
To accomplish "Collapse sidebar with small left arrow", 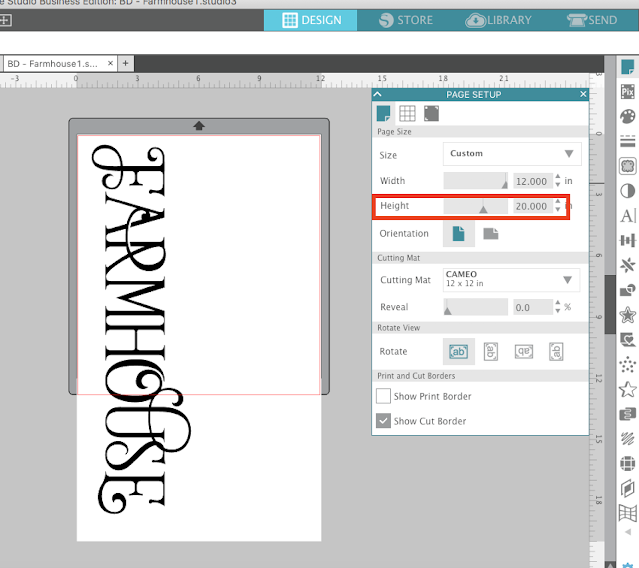I will 628,532.
